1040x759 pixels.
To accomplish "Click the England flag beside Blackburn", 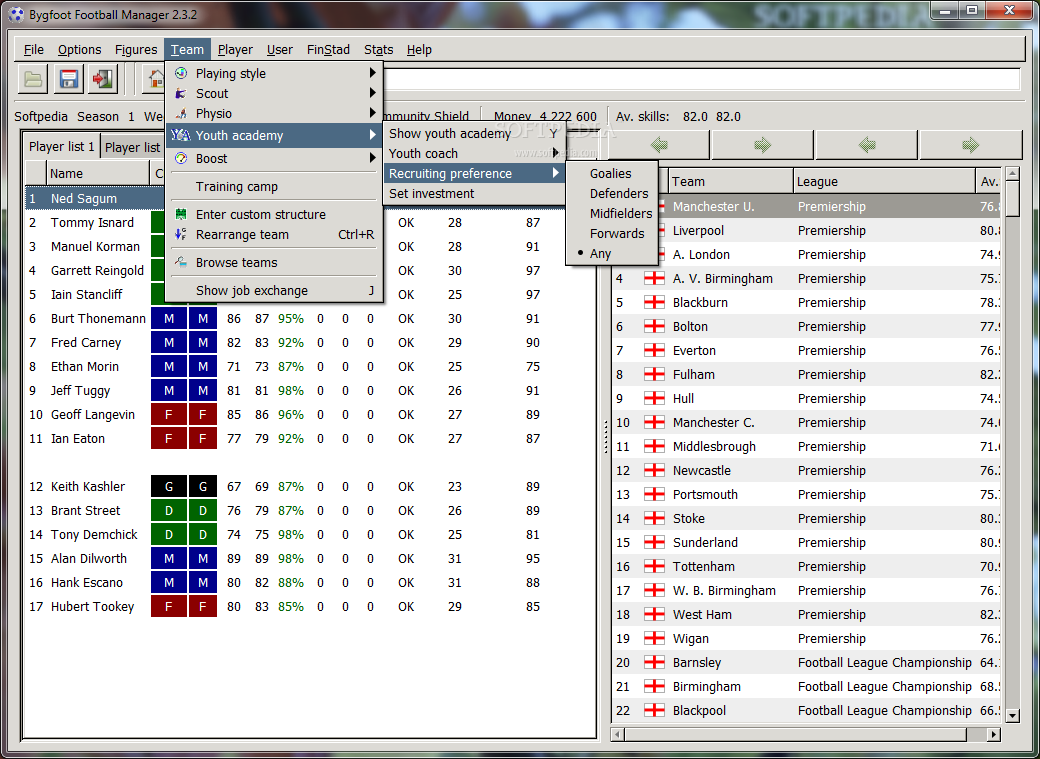I will 654,303.
